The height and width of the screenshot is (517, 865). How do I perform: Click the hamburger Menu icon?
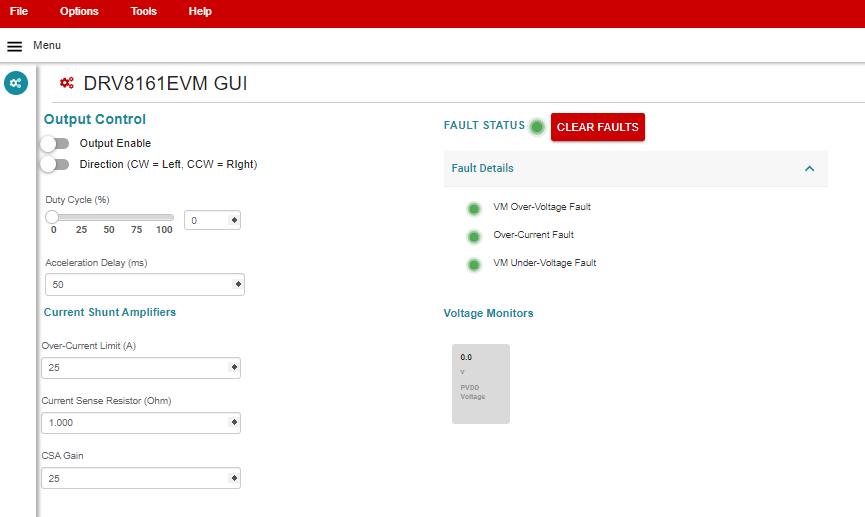15,46
